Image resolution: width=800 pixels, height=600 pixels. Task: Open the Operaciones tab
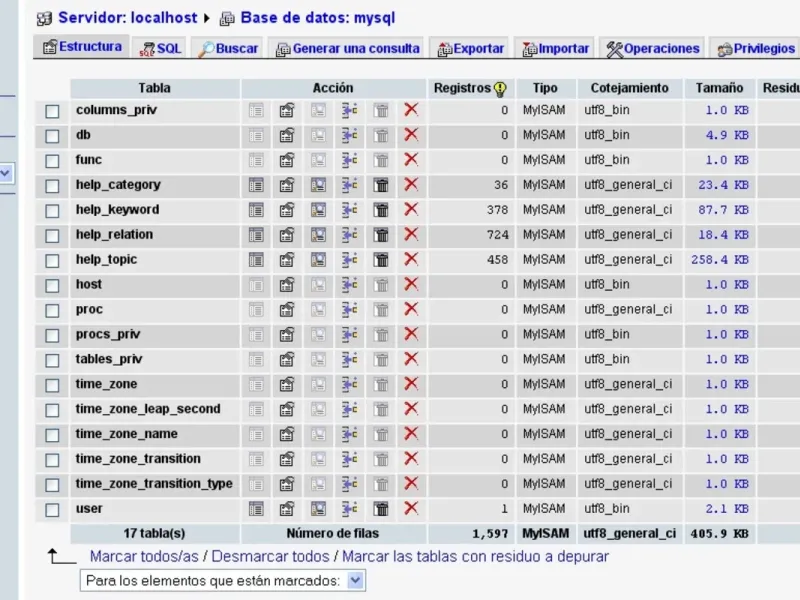point(653,48)
